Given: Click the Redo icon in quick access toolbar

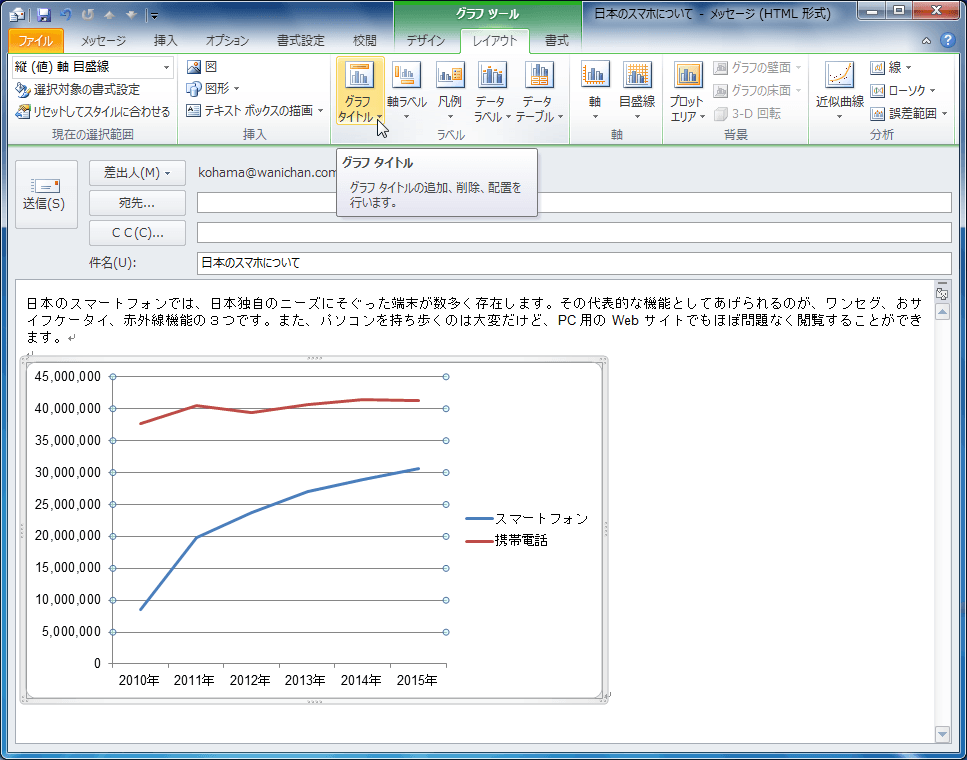Looking at the screenshot, I should [x=88, y=15].
